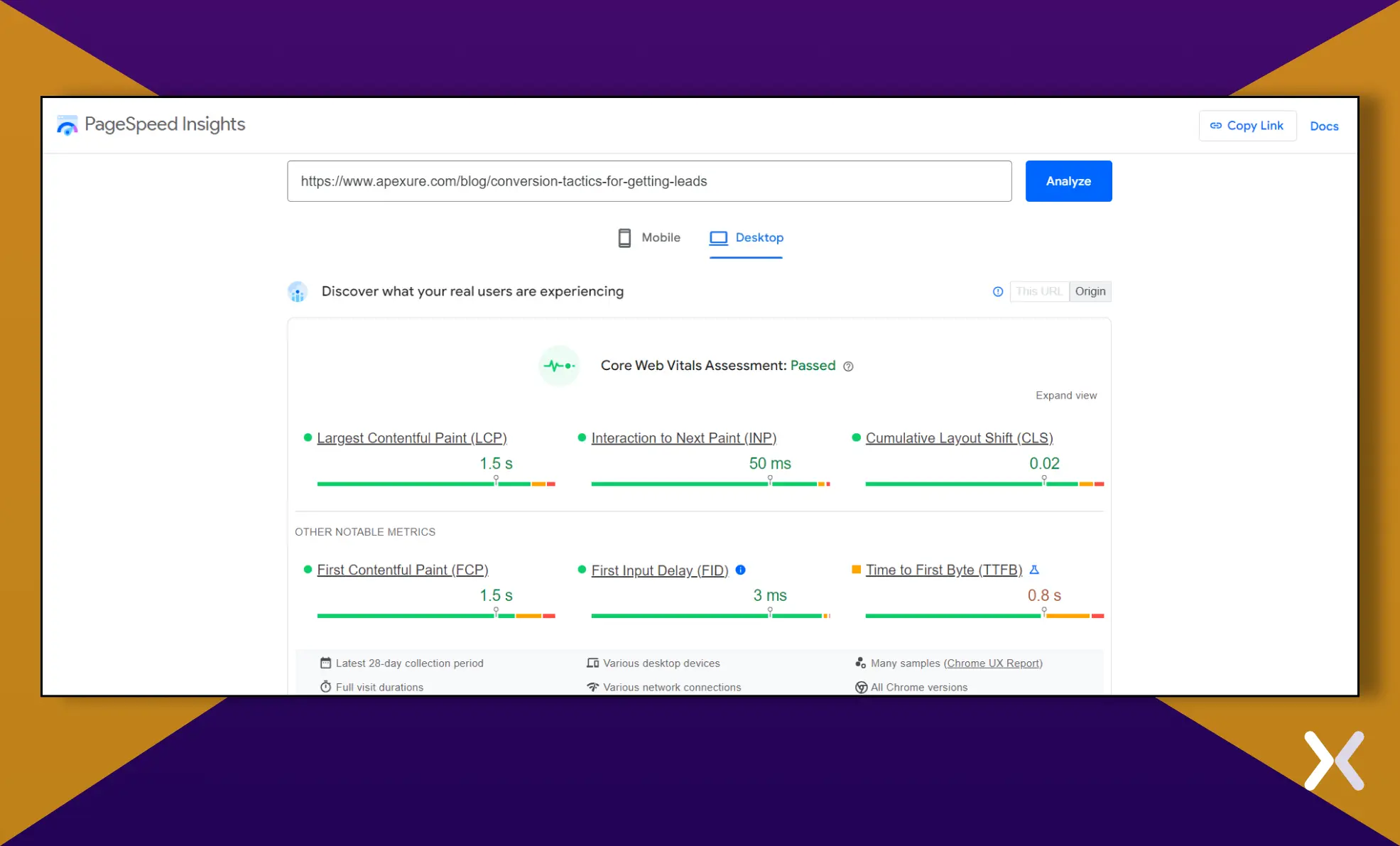Open Largest Contentful Paint (LCP) link
The height and width of the screenshot is (846, 1400).
411,438
